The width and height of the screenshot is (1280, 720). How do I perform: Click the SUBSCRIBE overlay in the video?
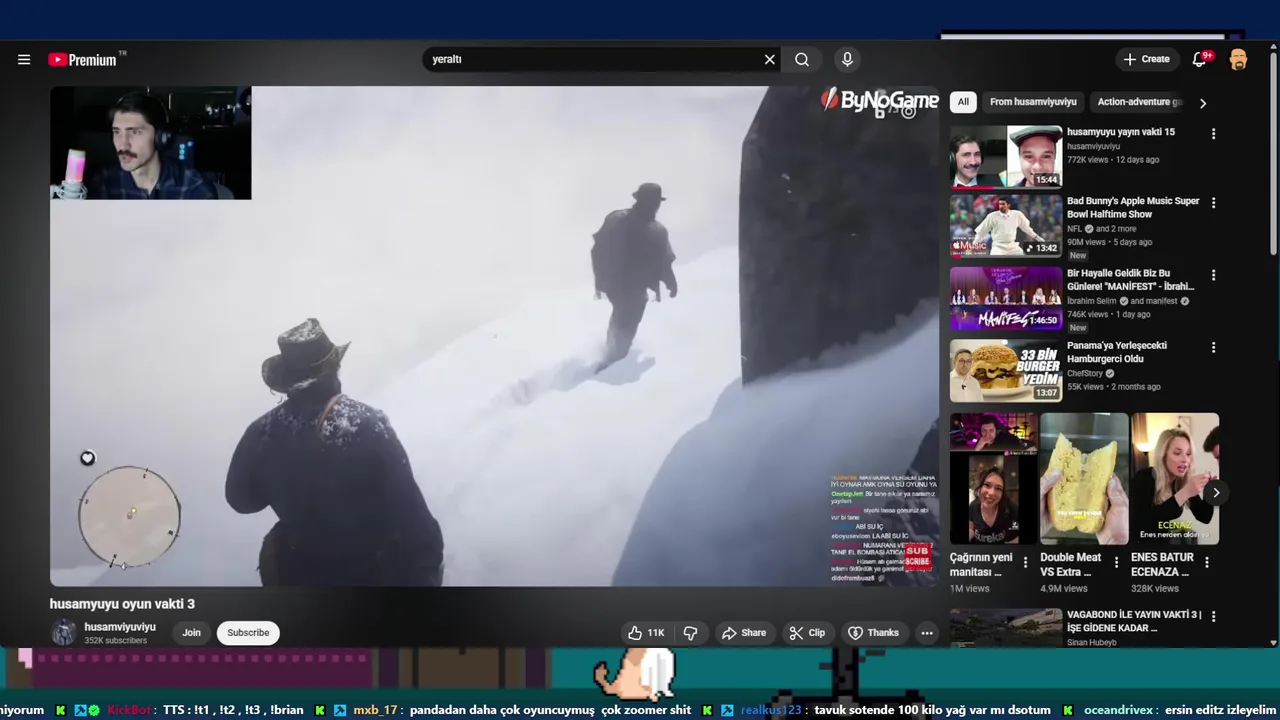tap(917, 556)
